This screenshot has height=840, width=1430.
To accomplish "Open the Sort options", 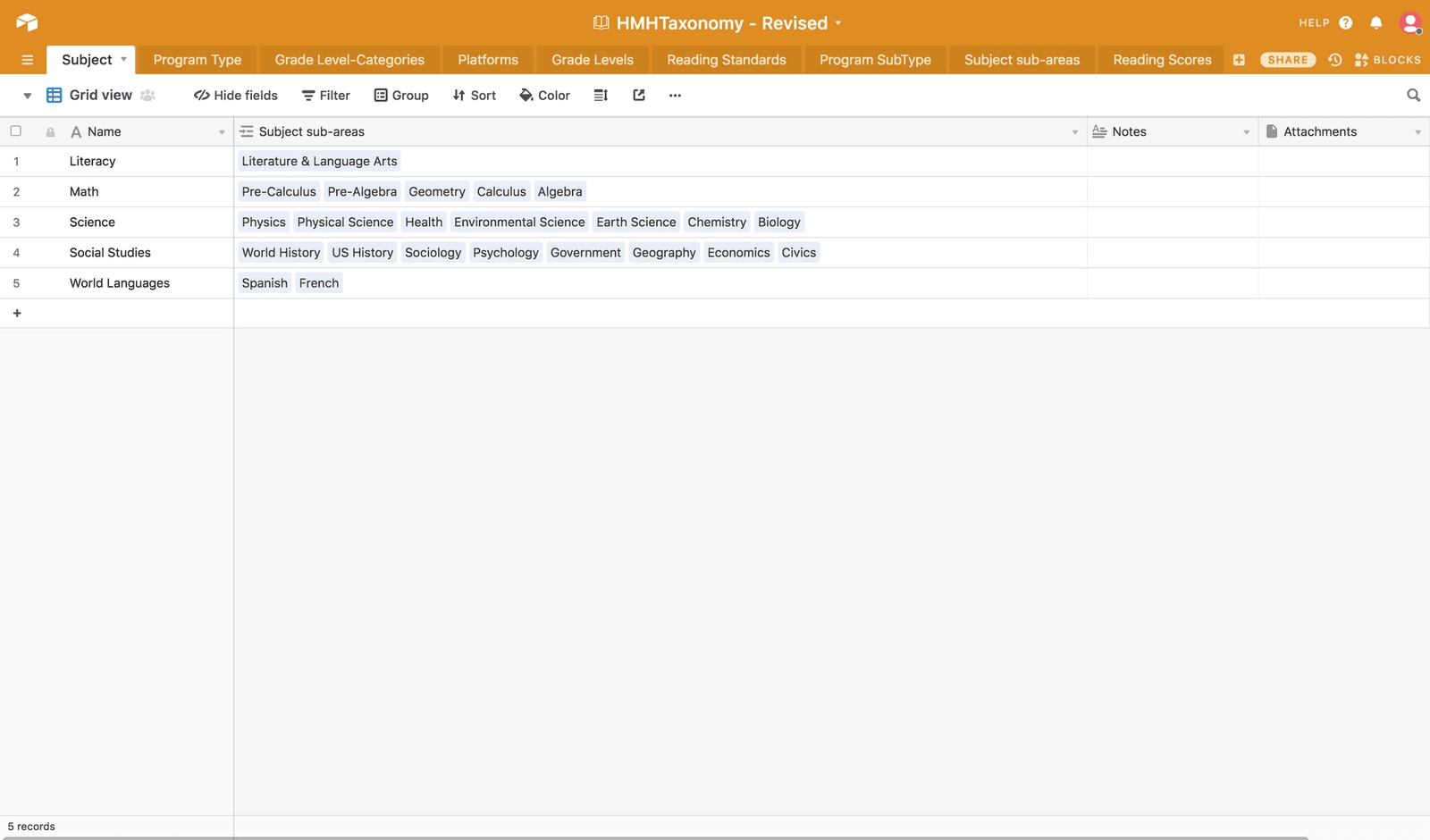I will [x=475, y=96].
